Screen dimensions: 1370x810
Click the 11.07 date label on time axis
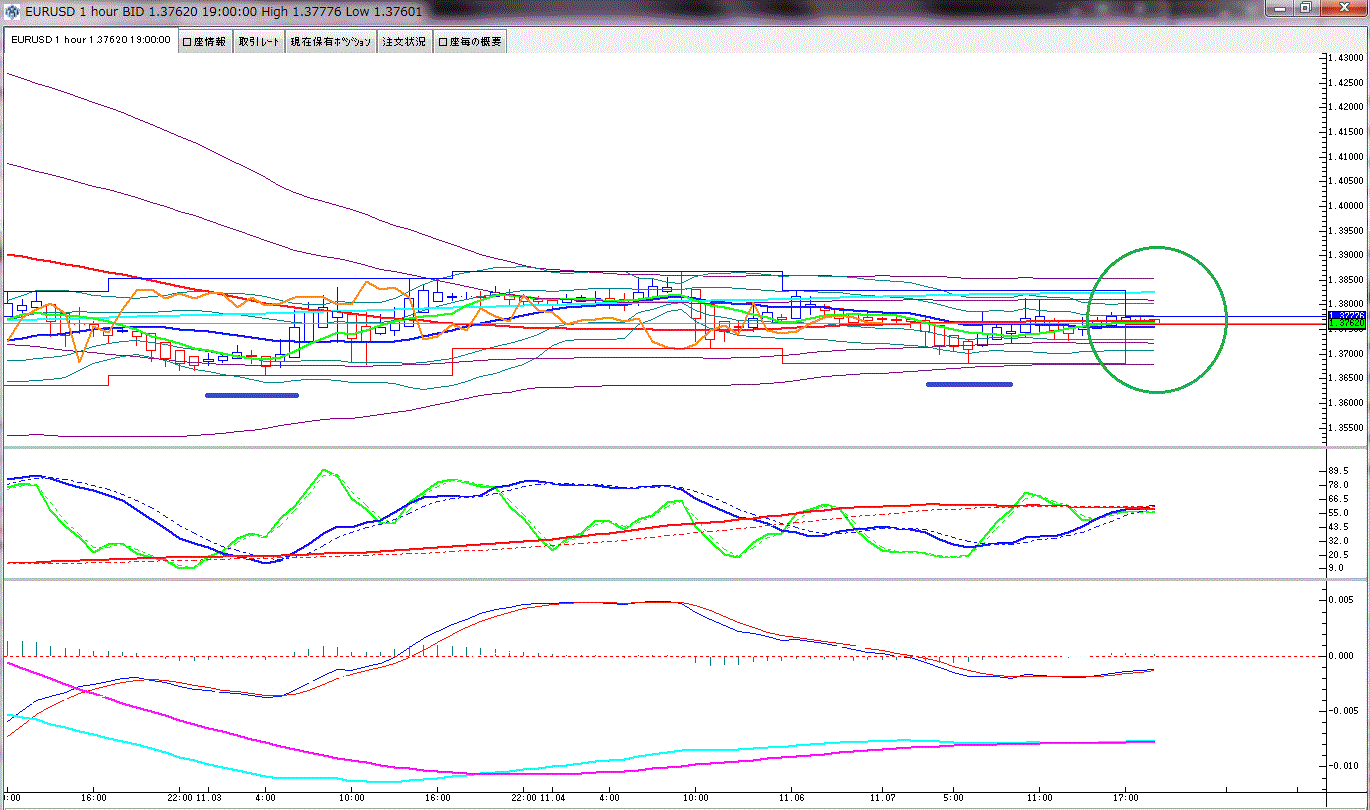pyautogui.click(x=883, y=798)
